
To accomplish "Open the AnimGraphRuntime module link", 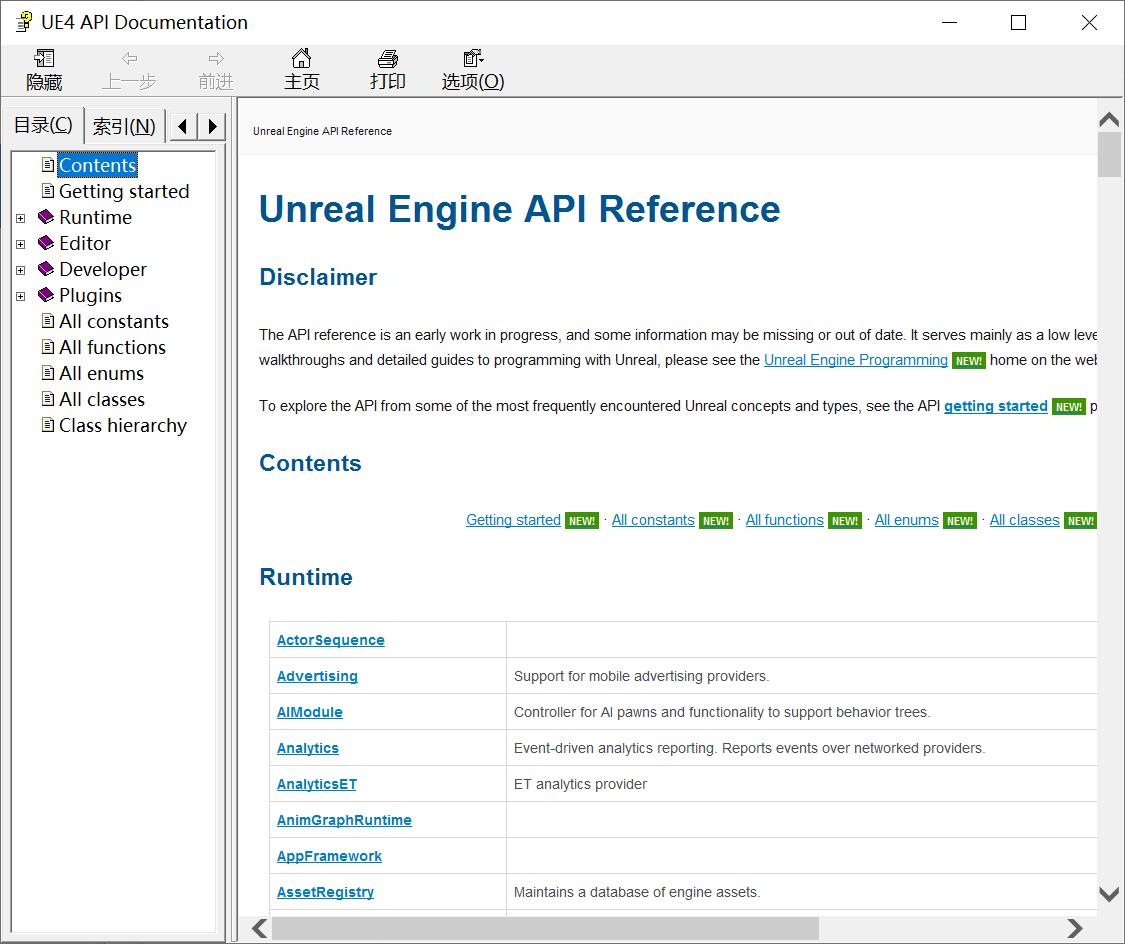I will (344, 820).
